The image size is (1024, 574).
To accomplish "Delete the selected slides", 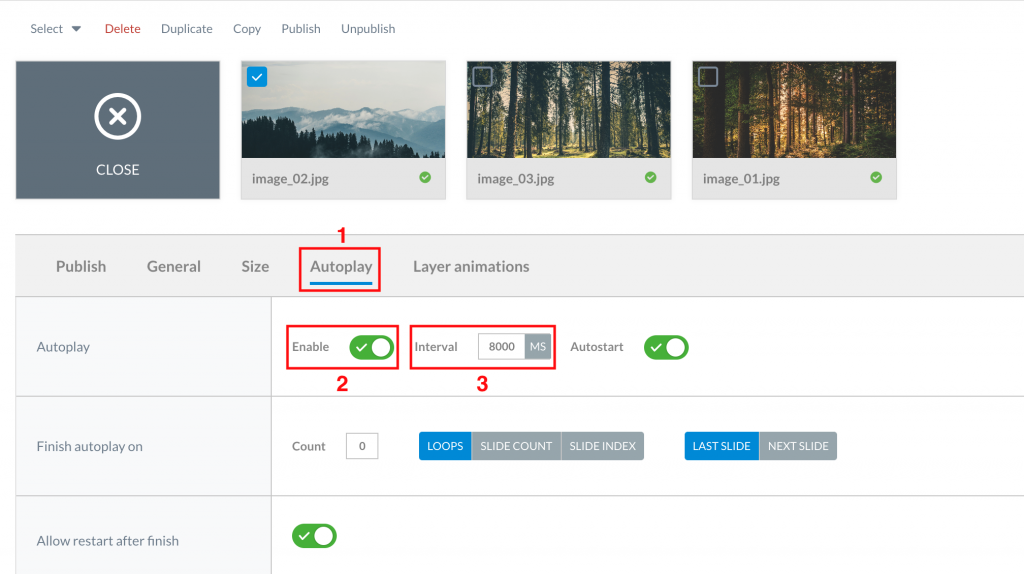I will click(123, 29).
